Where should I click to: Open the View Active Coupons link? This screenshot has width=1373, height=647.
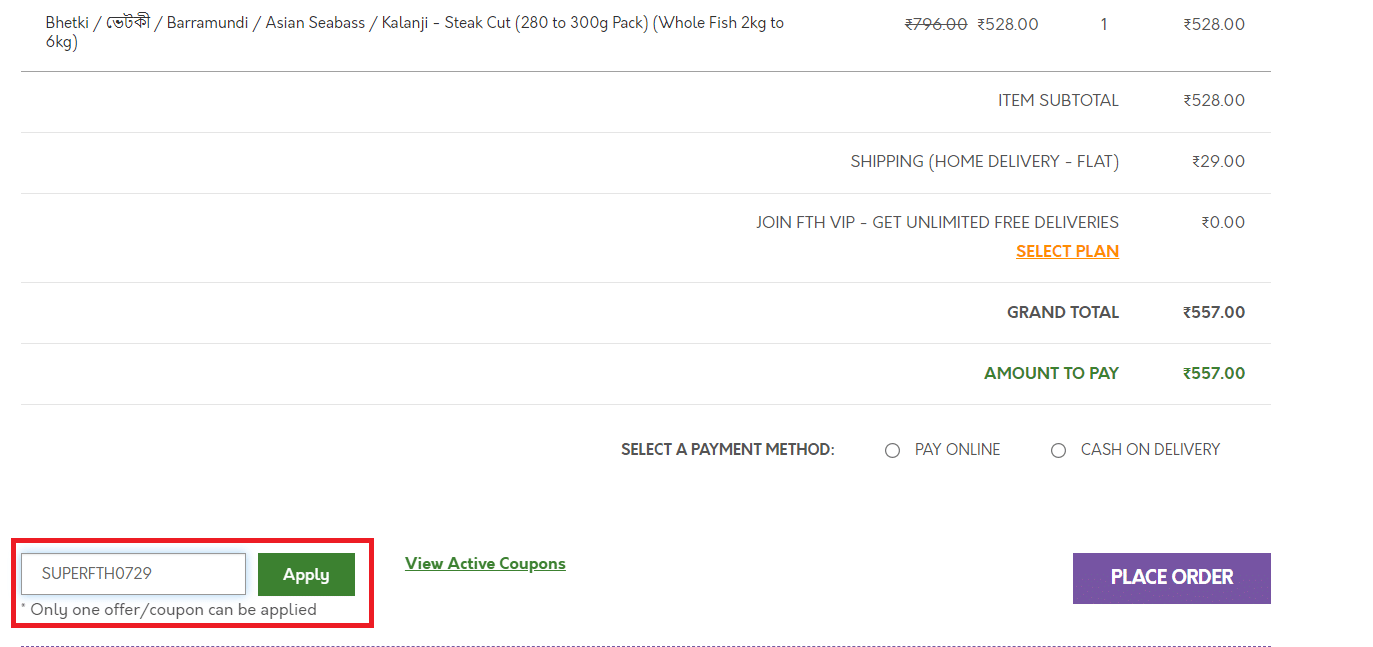pyautogui.click(x=485, y=564)
